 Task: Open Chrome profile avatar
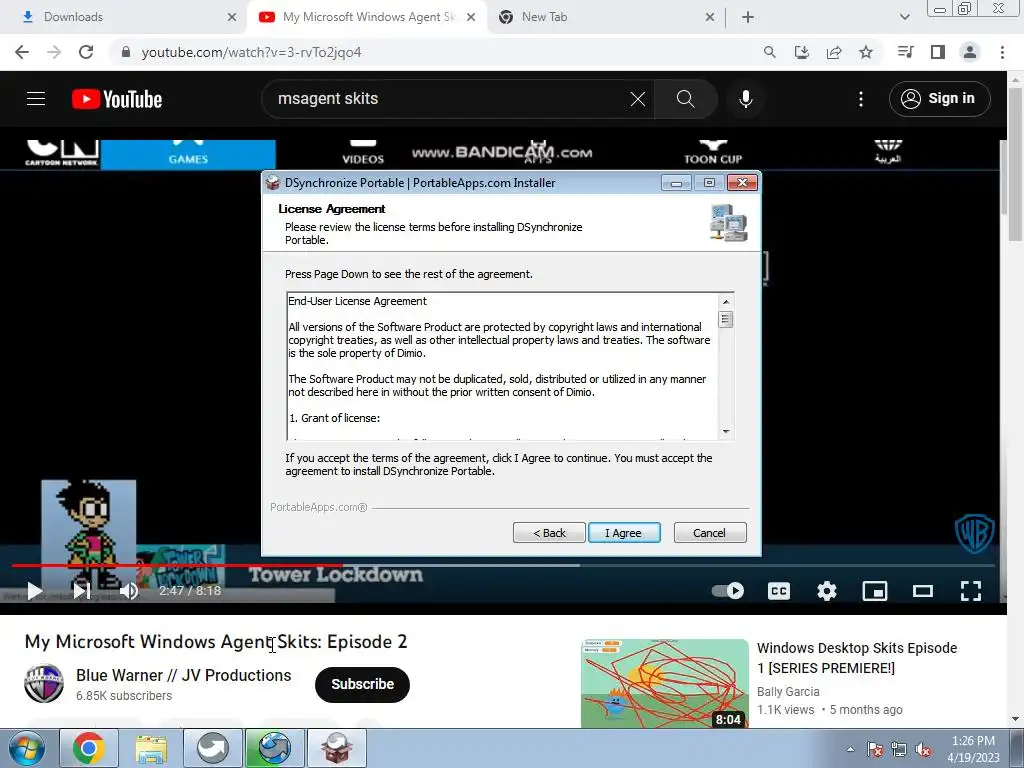click(970, 52)
